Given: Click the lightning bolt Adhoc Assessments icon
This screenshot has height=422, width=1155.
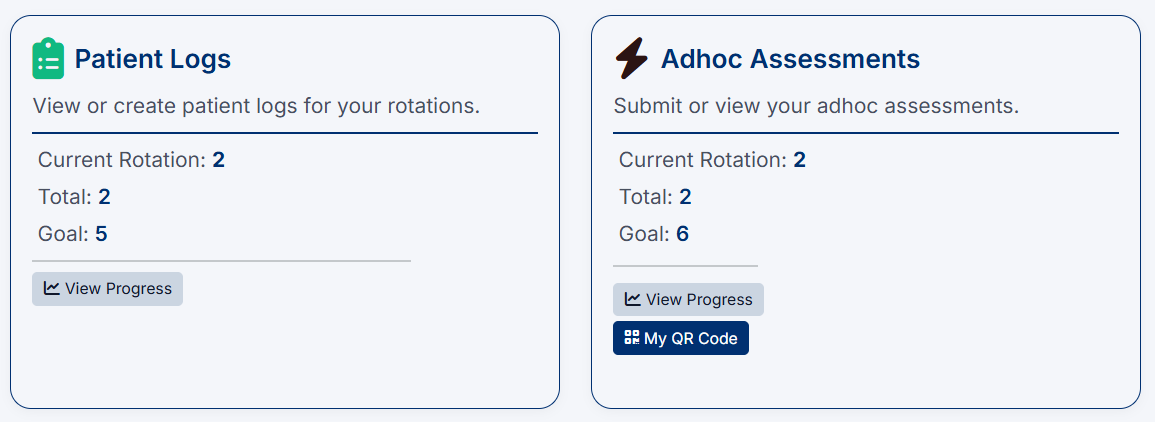Looking at the screenshot, I should tap(630, 59).
